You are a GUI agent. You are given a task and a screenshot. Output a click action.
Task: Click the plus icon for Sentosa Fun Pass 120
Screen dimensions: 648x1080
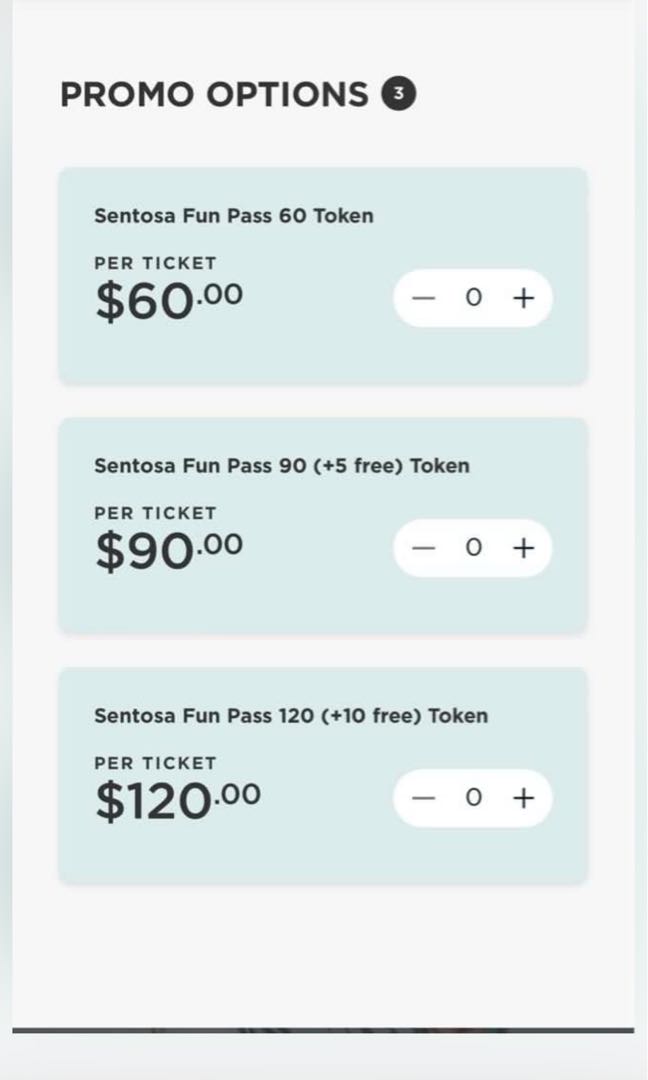[523, 797]
